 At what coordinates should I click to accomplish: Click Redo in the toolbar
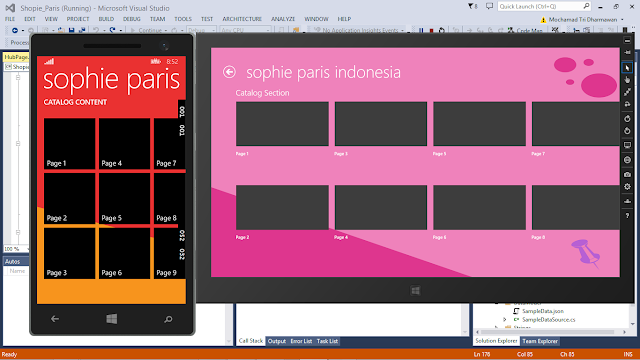(x=113, y=30)
